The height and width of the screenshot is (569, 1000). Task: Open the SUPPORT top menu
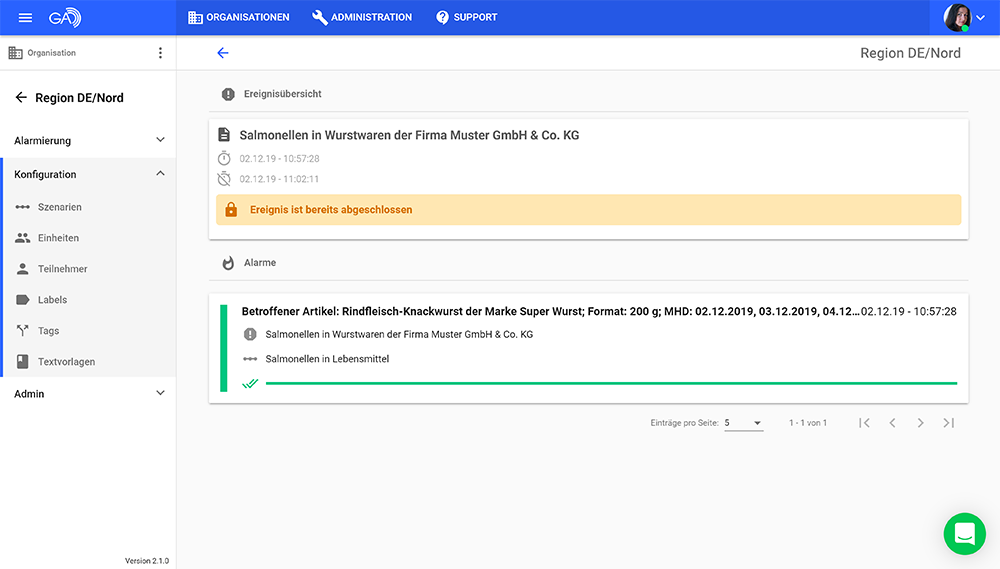click(467, 18)
